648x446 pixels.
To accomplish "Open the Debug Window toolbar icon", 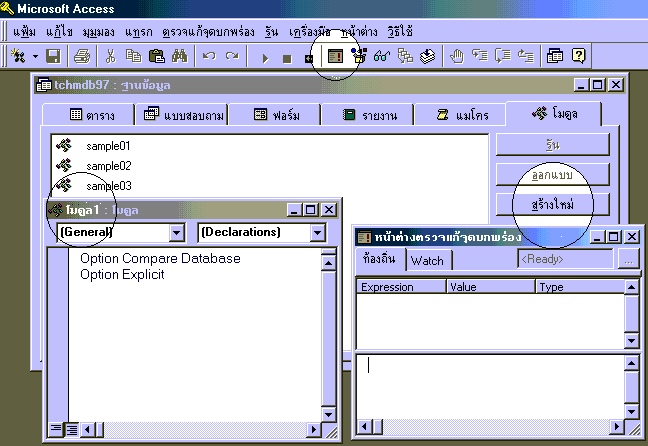I will [x=336, y=57].
